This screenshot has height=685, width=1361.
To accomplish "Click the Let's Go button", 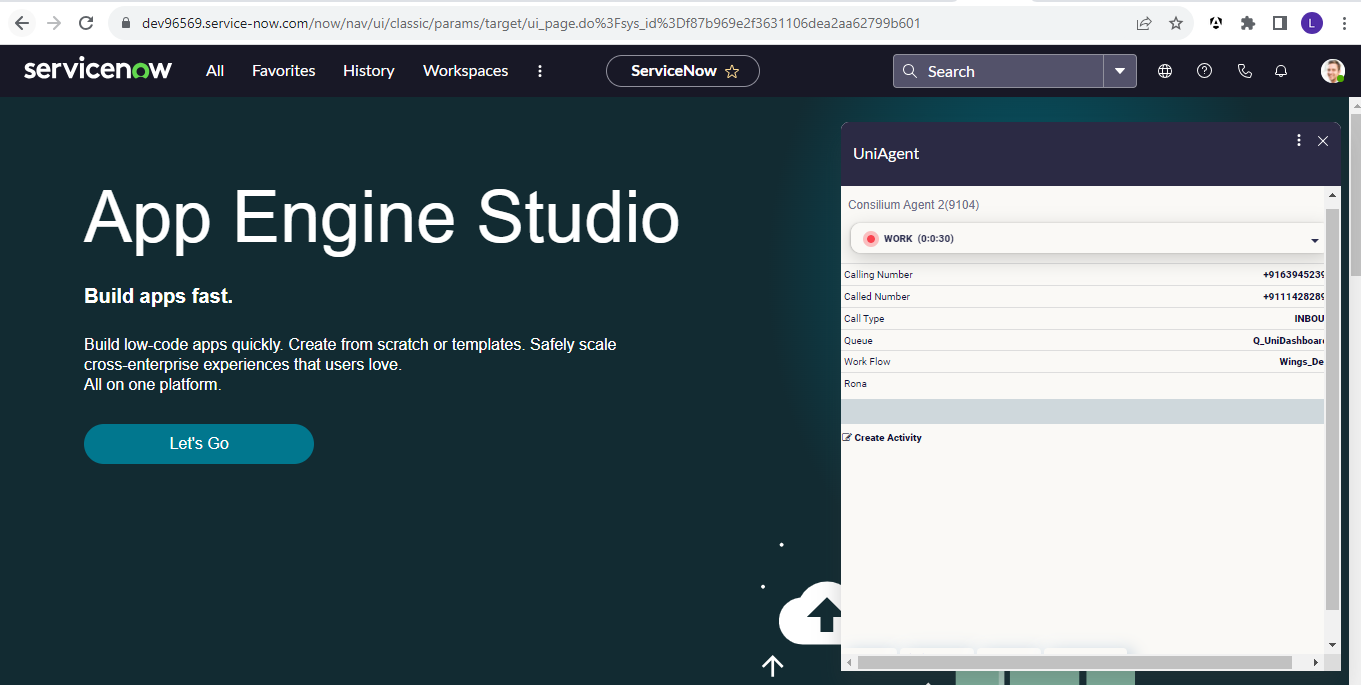I will pos(199,444).
